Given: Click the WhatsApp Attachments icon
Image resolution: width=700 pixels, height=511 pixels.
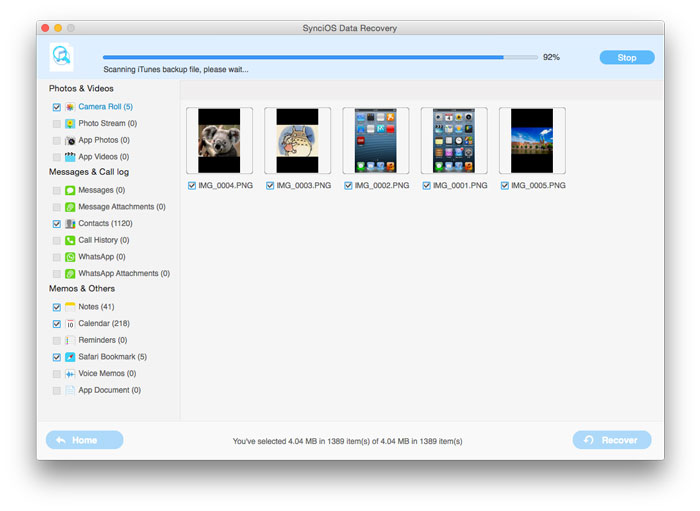Looking at the screenshot, I should pyautogui.click(x=70, y=274).
